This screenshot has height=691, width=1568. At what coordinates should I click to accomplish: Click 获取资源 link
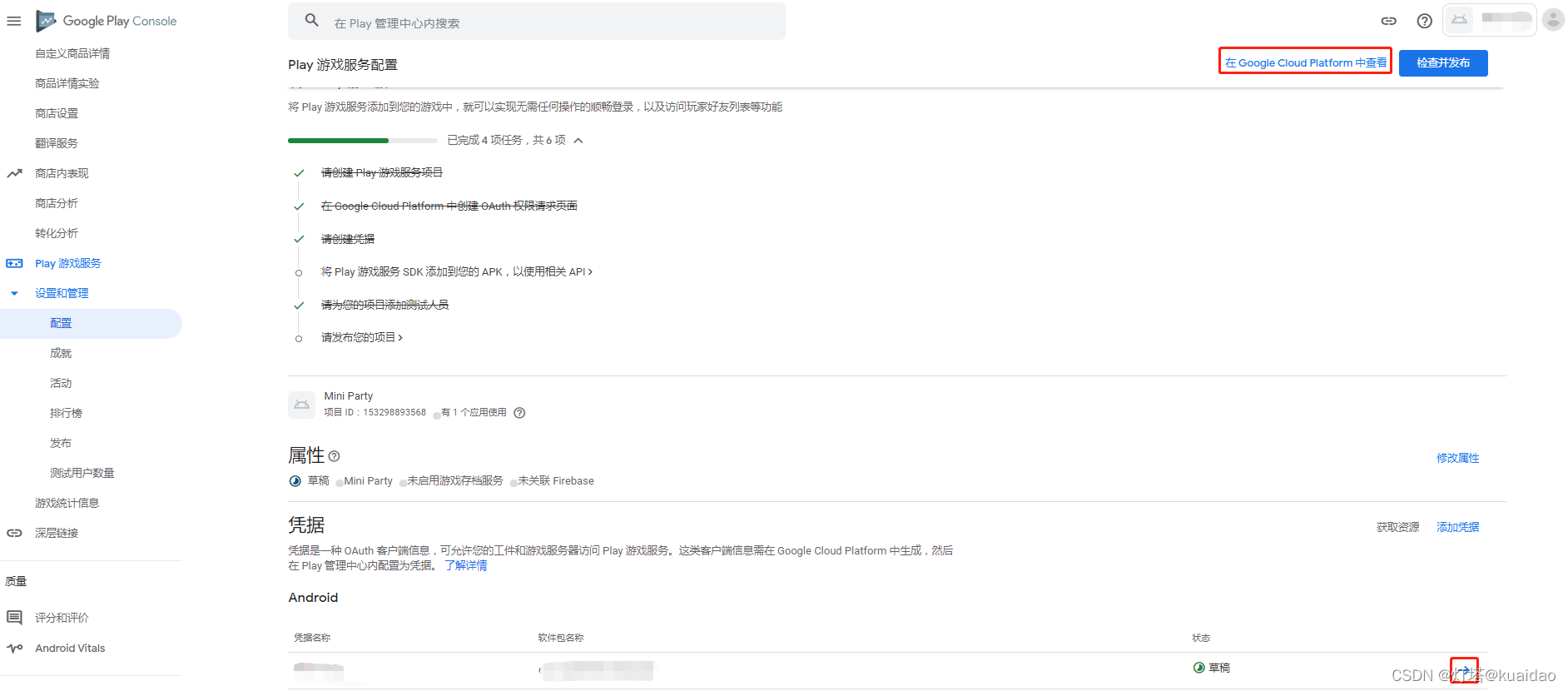click(1398, 527)
